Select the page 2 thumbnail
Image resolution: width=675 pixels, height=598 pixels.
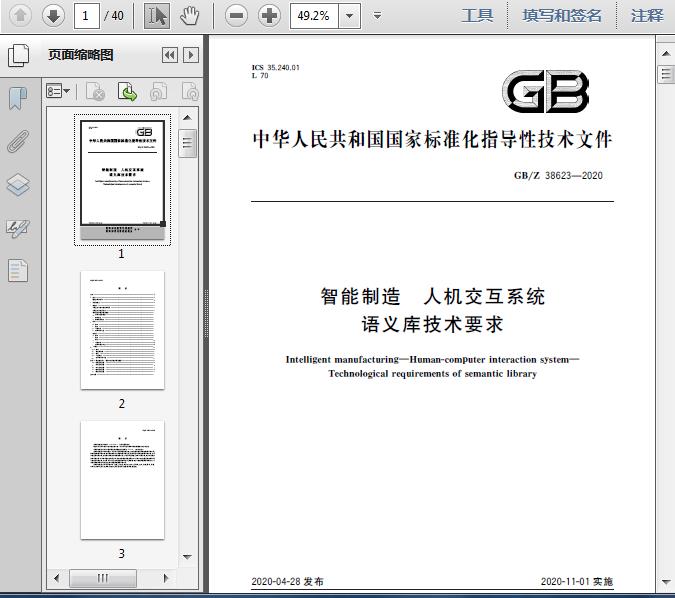click(122, 330)
